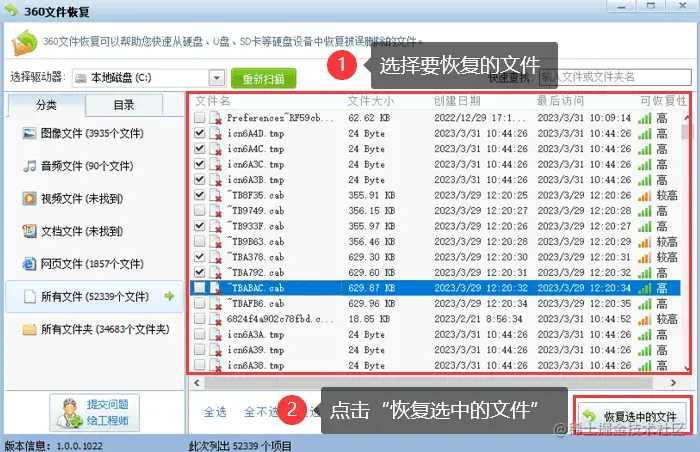Uncheck the icn6A4C.tmp checkbox
Screen dimensions: 700x452
tap(200, 148)
